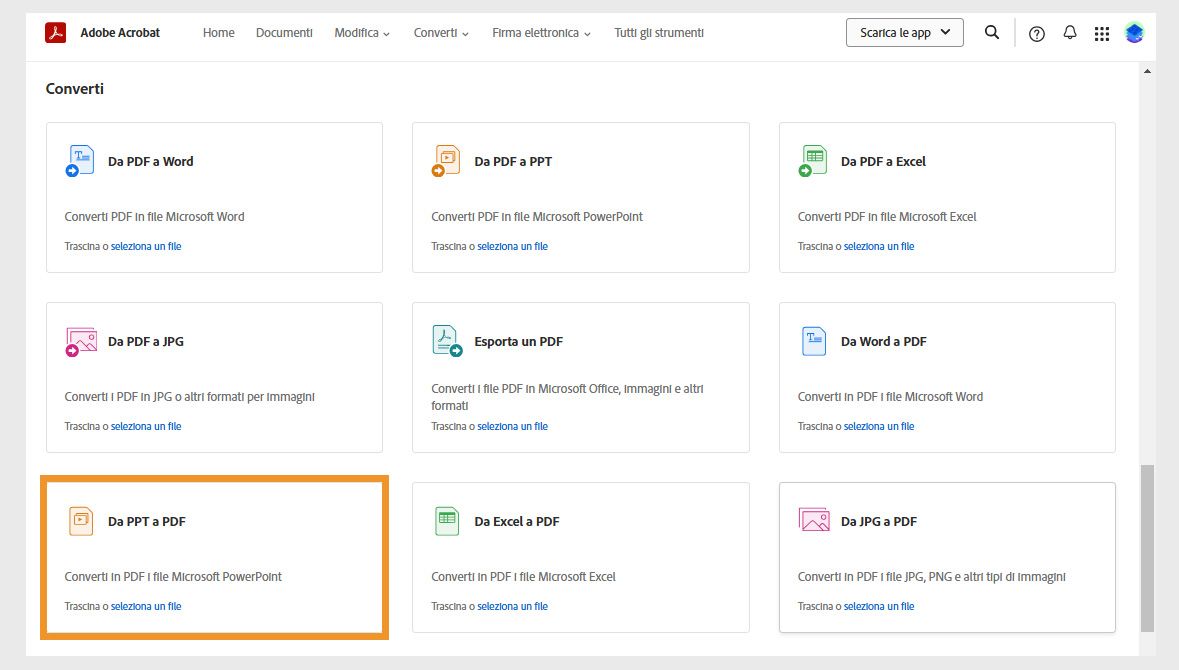This screenshot has width=1179, height=670.
Task: Click the Da PDF a Excel icon
Action: pos(813,161)
